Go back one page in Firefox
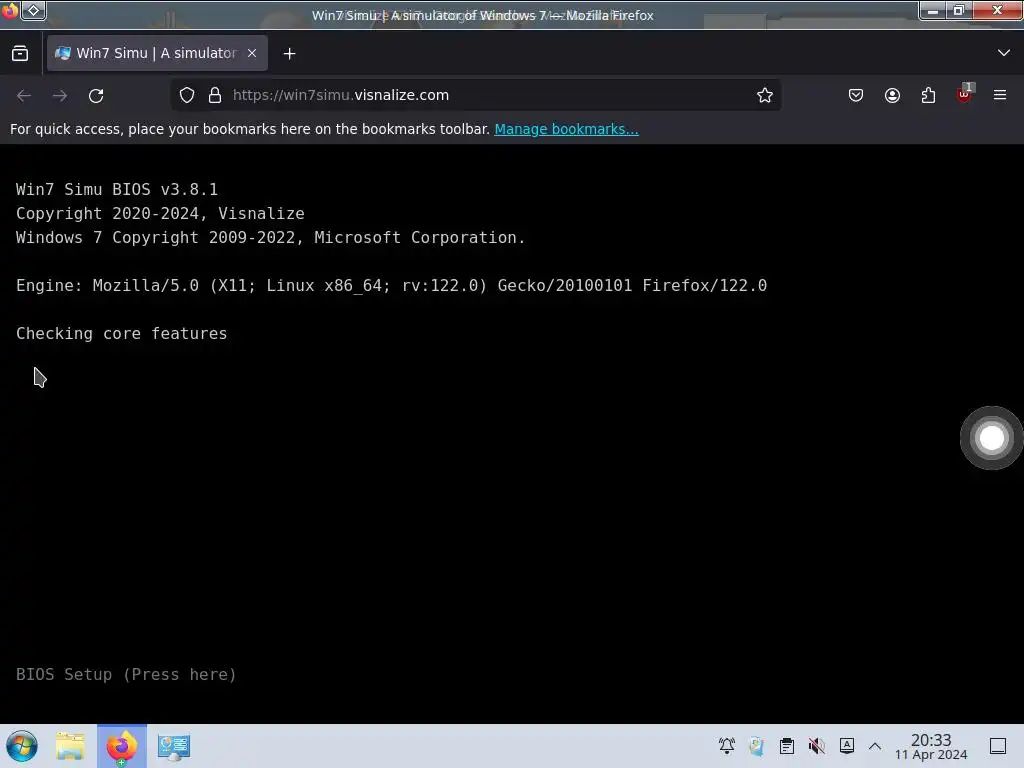Screen dimensions: 1024x768 pos(24,95)
